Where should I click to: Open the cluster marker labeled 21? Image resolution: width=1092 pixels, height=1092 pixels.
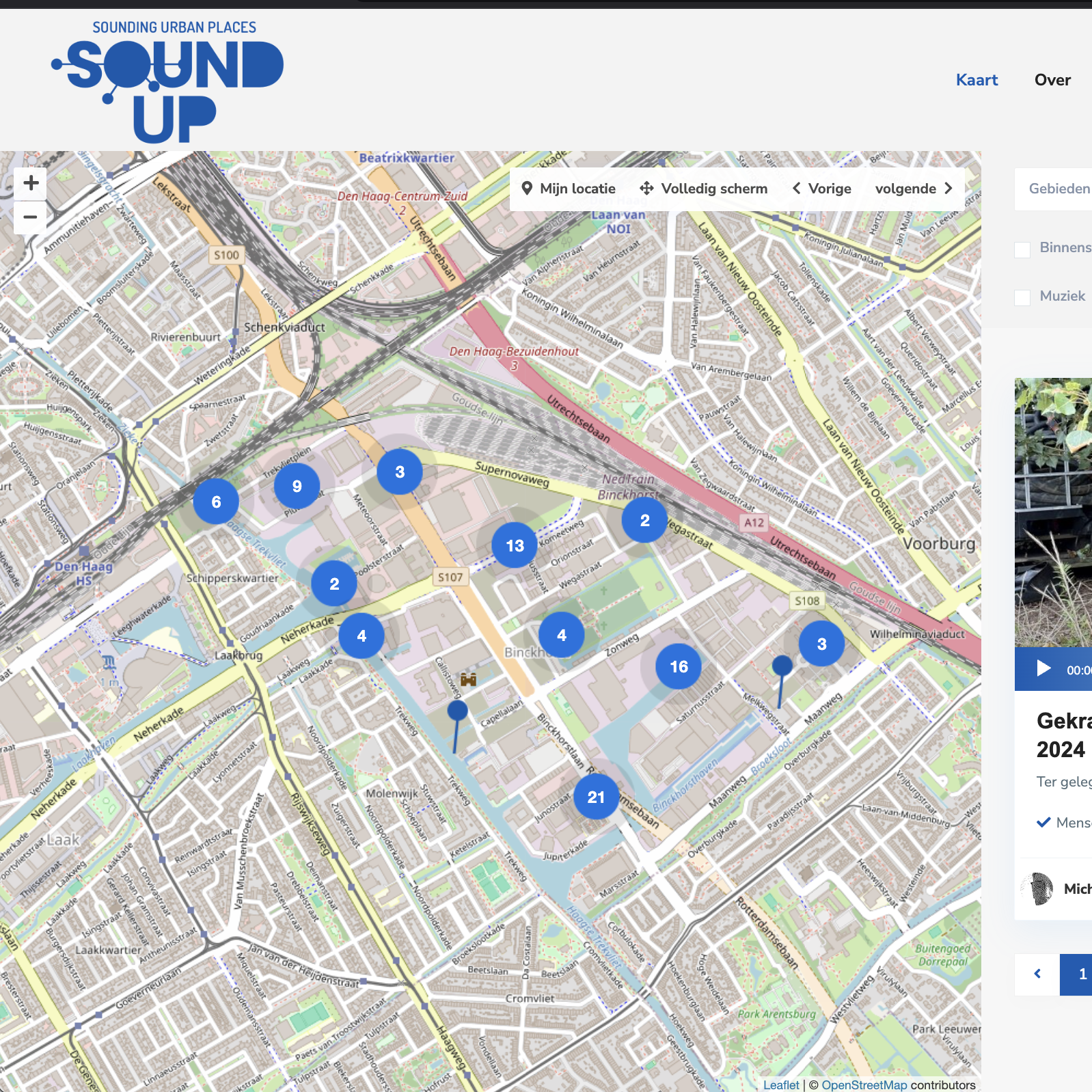pos(596,797)
